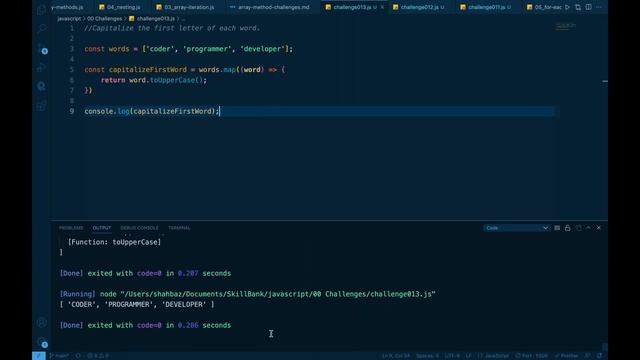
Task: Click the Prettier status item
Action: point(567,356)
